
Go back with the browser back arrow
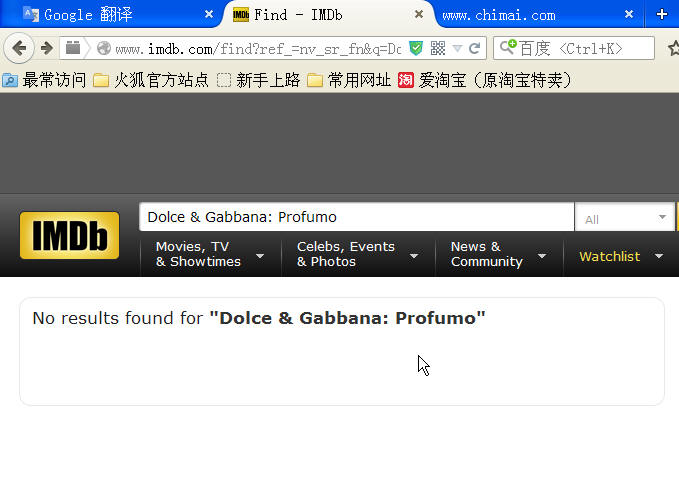[x=19, y=48]
